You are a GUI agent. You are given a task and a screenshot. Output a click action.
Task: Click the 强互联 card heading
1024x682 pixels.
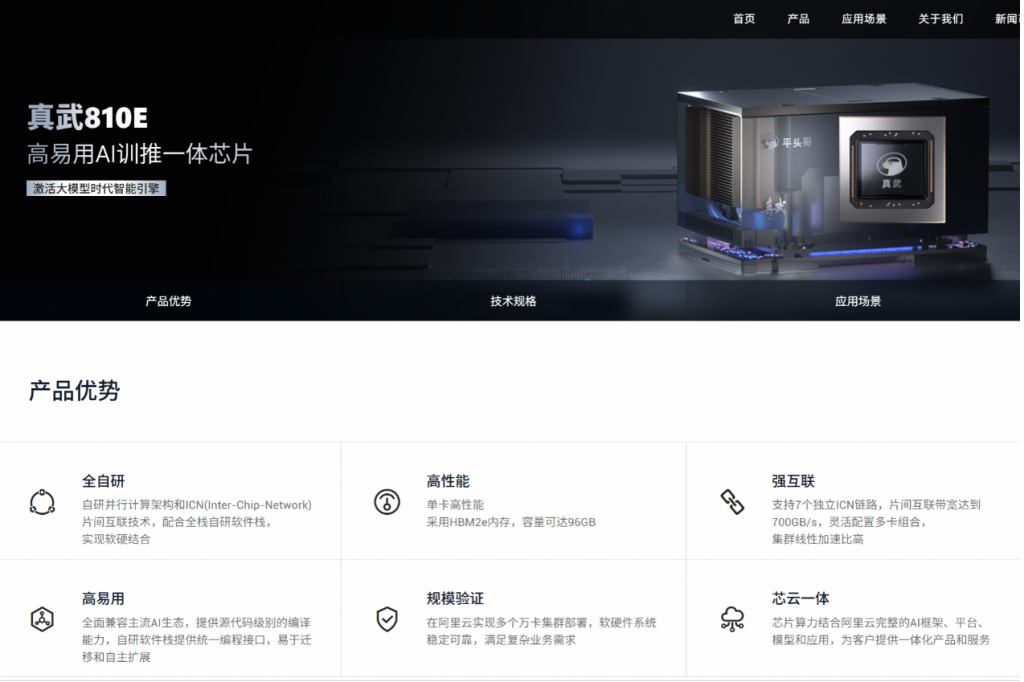click(793, 481)
